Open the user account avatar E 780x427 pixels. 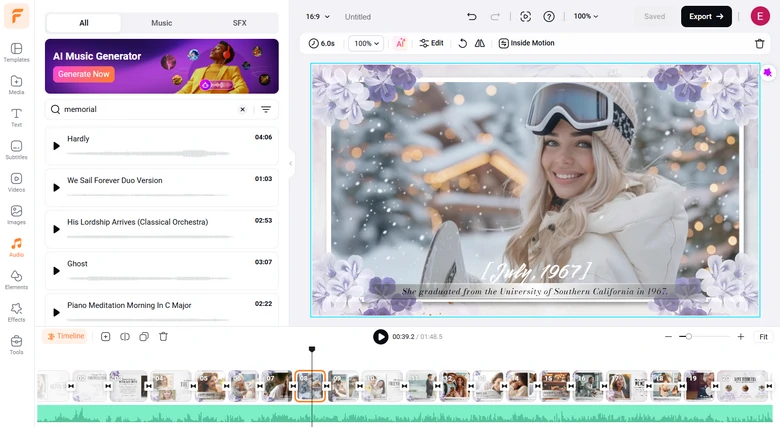[760, 16]
